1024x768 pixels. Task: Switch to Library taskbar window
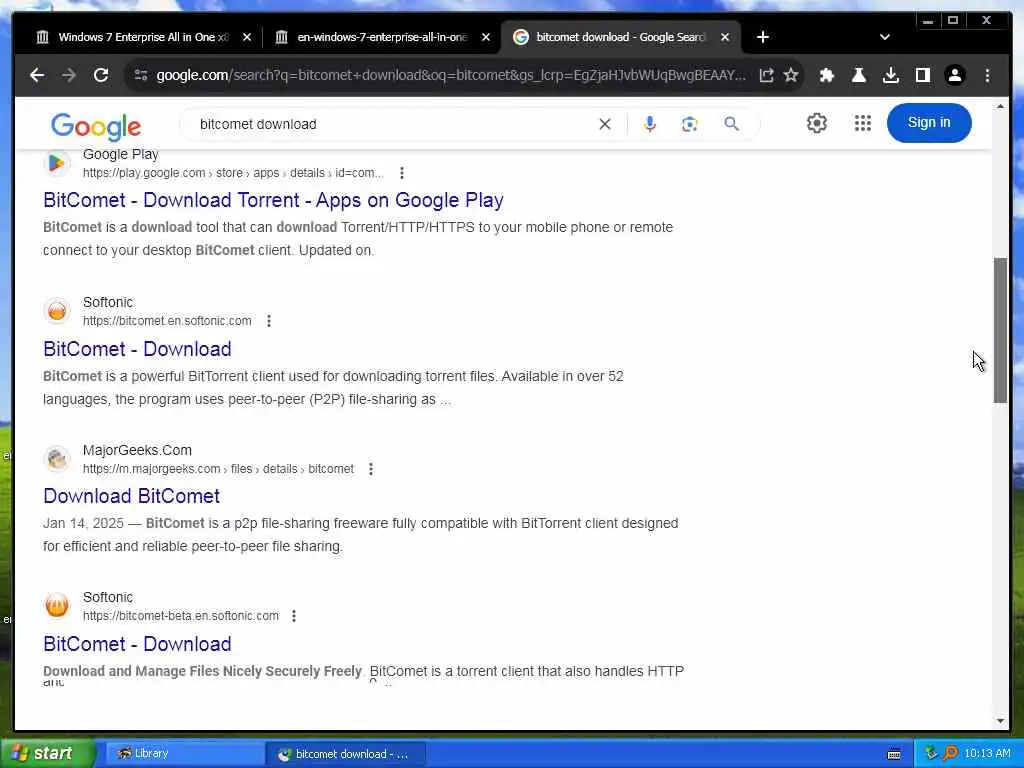click(x=183, y=754)
